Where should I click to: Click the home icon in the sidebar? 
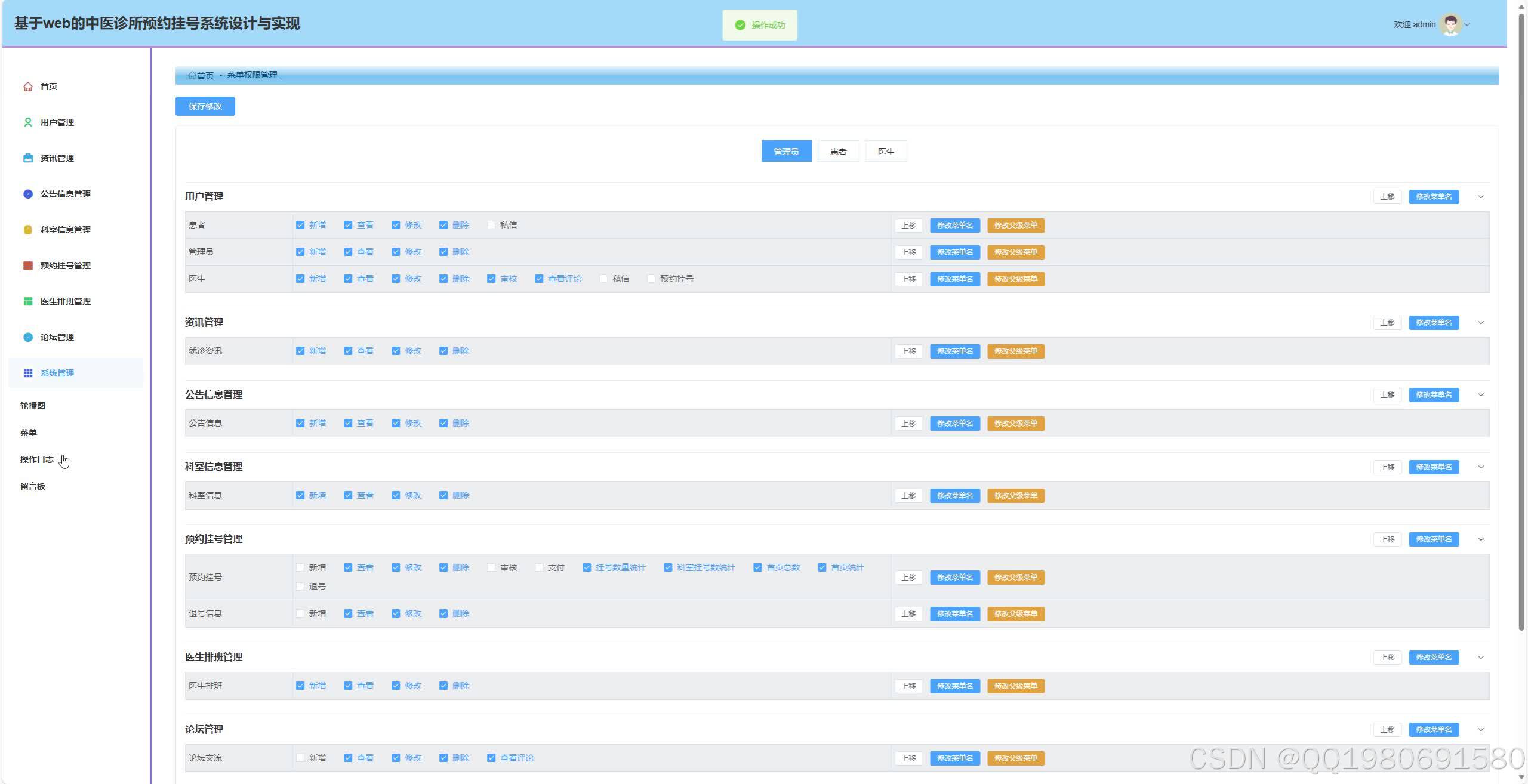point(27,87)
